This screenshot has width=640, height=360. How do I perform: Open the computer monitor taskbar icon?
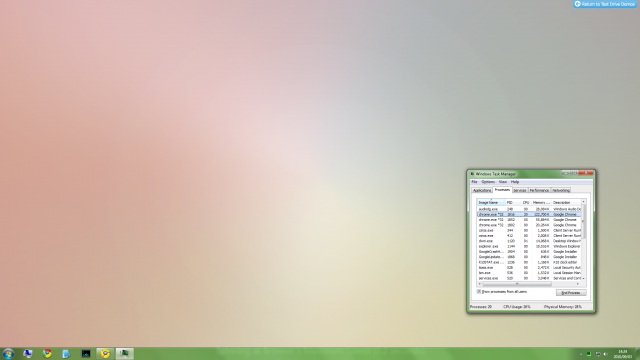point(27,353)
